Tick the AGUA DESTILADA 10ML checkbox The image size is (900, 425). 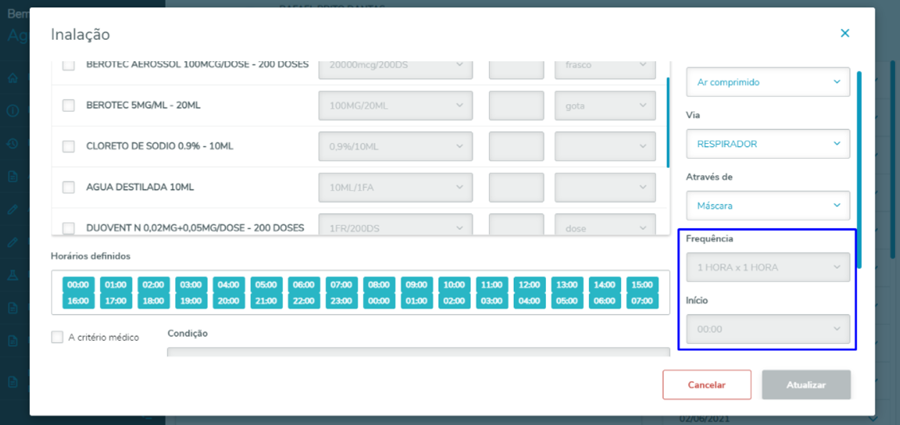tap(68, 187)
